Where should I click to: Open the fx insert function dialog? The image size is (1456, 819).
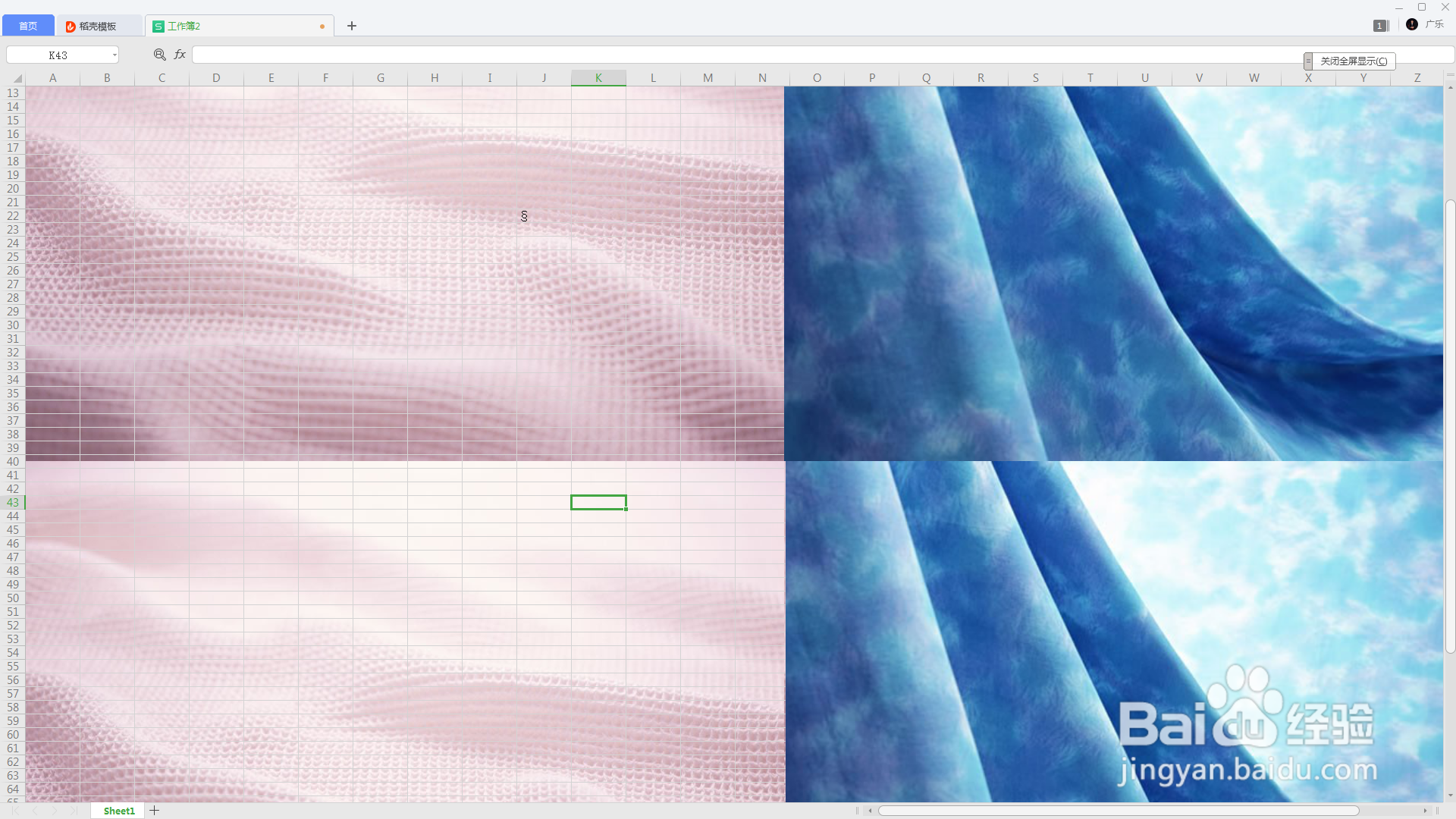click(180, 55)
